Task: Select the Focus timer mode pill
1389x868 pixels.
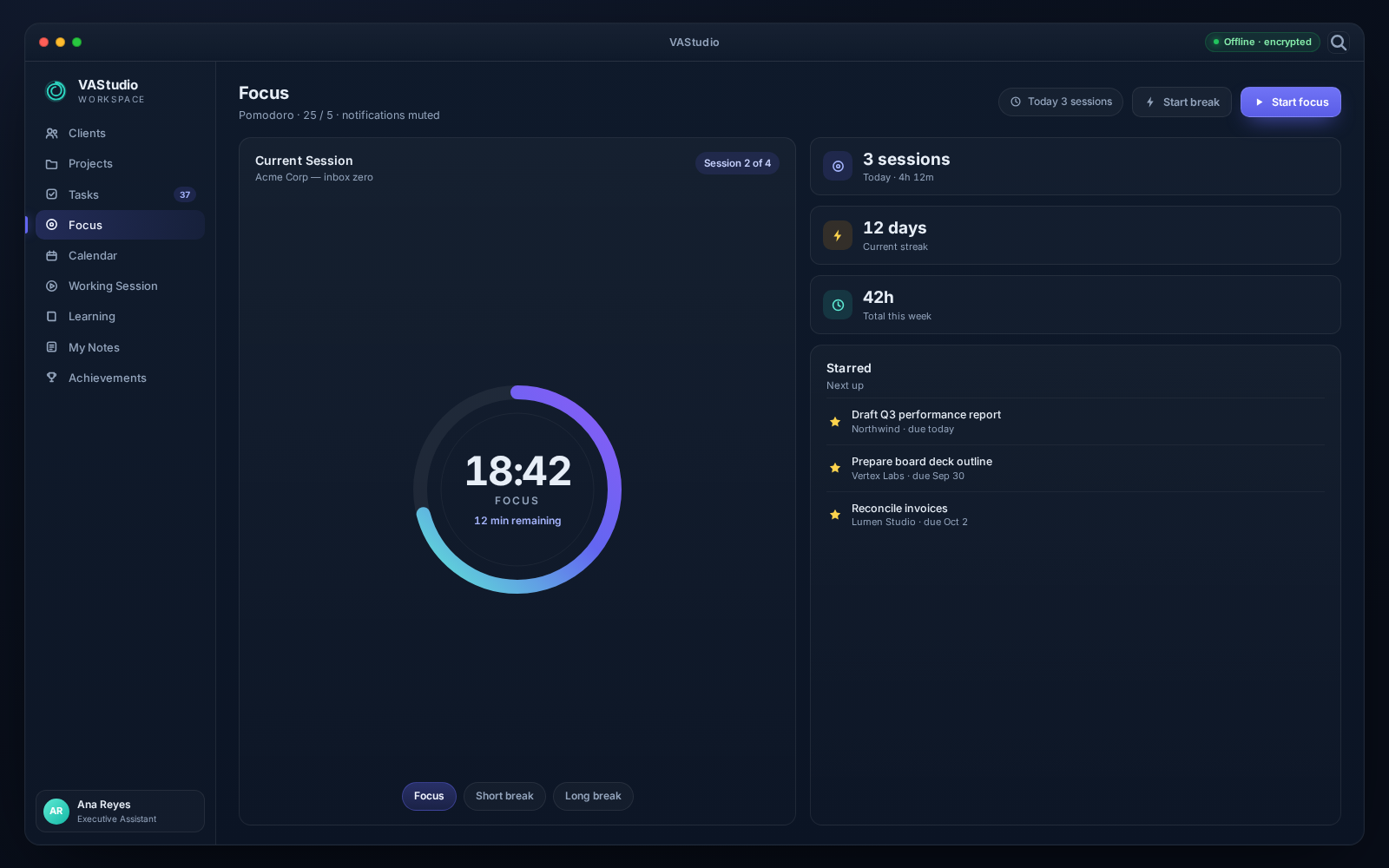Action: point(429,796)
